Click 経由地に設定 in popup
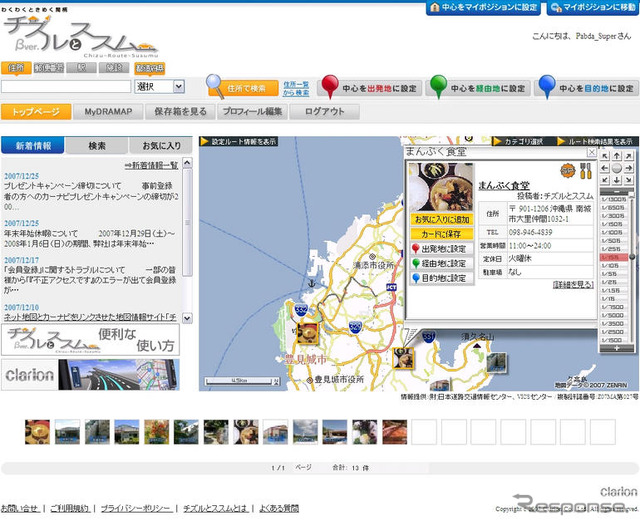This screenshot has height=526, width=640. click(x=442, y=264)
